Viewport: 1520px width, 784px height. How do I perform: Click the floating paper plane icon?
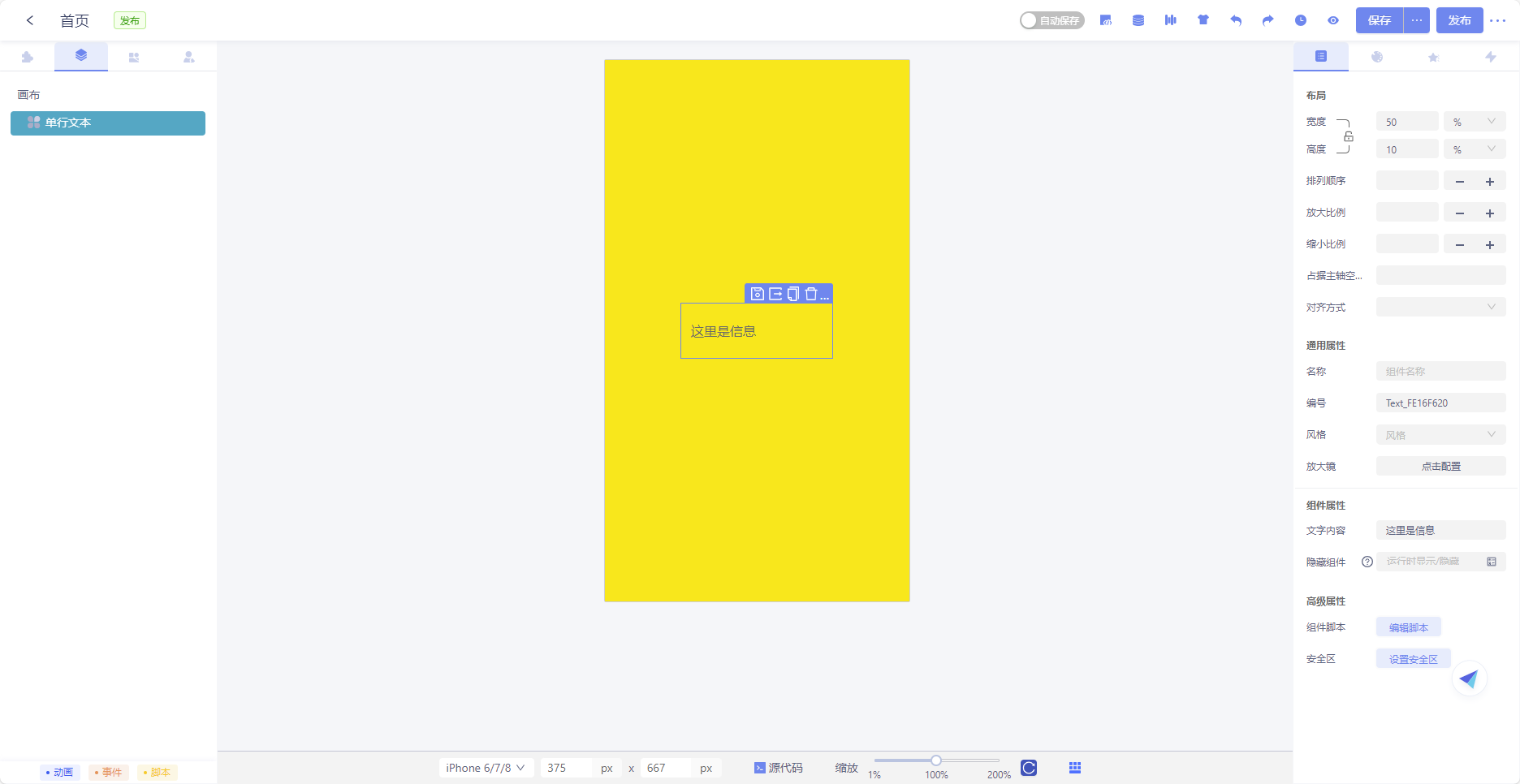[1469, 678]
